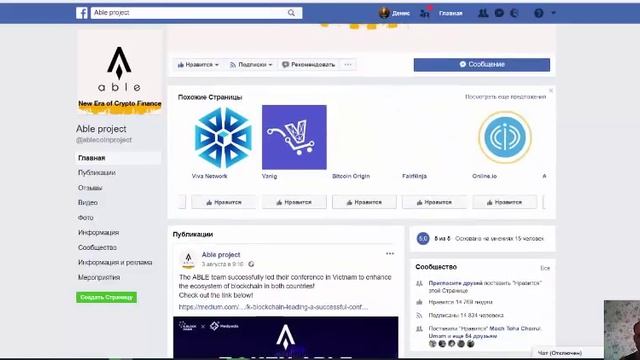Click Посмотреть еще предложения link
This screenshot has height=360, width=640.
[x=505, y=97]
